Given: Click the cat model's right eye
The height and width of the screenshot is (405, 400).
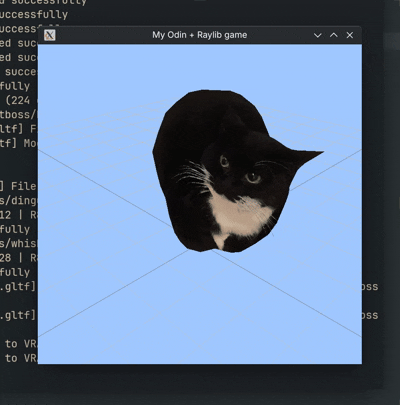Looking at the screenshot, I should [x=253, y=177].
